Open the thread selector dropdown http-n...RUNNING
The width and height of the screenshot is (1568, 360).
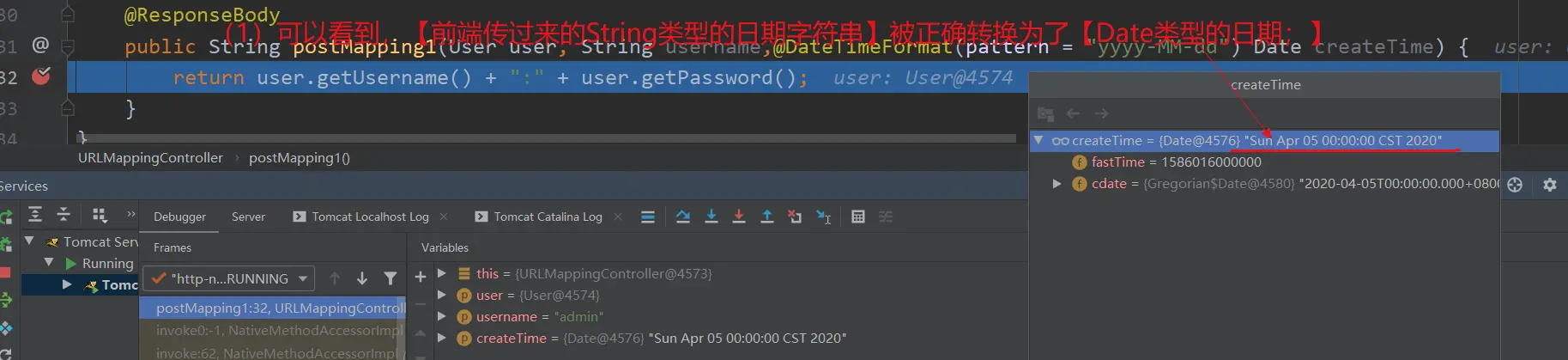pos(229,278)
